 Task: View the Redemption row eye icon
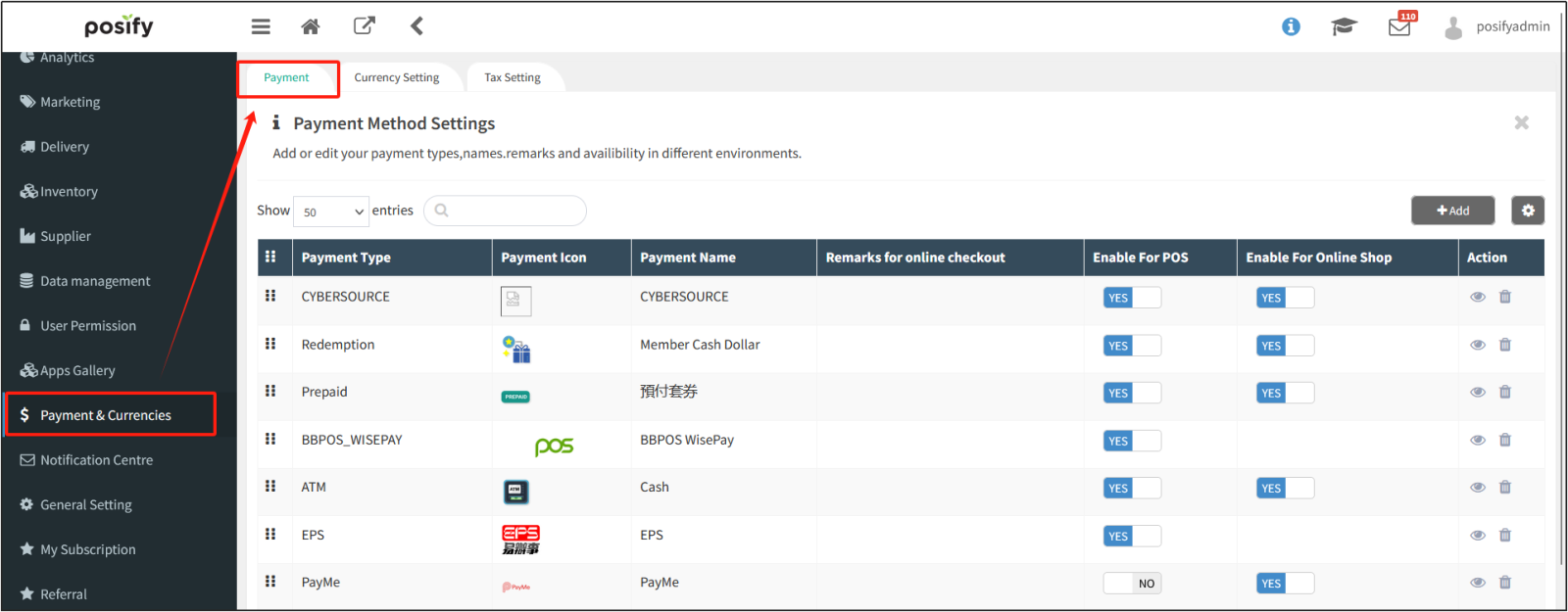[x=1478, y=345]
